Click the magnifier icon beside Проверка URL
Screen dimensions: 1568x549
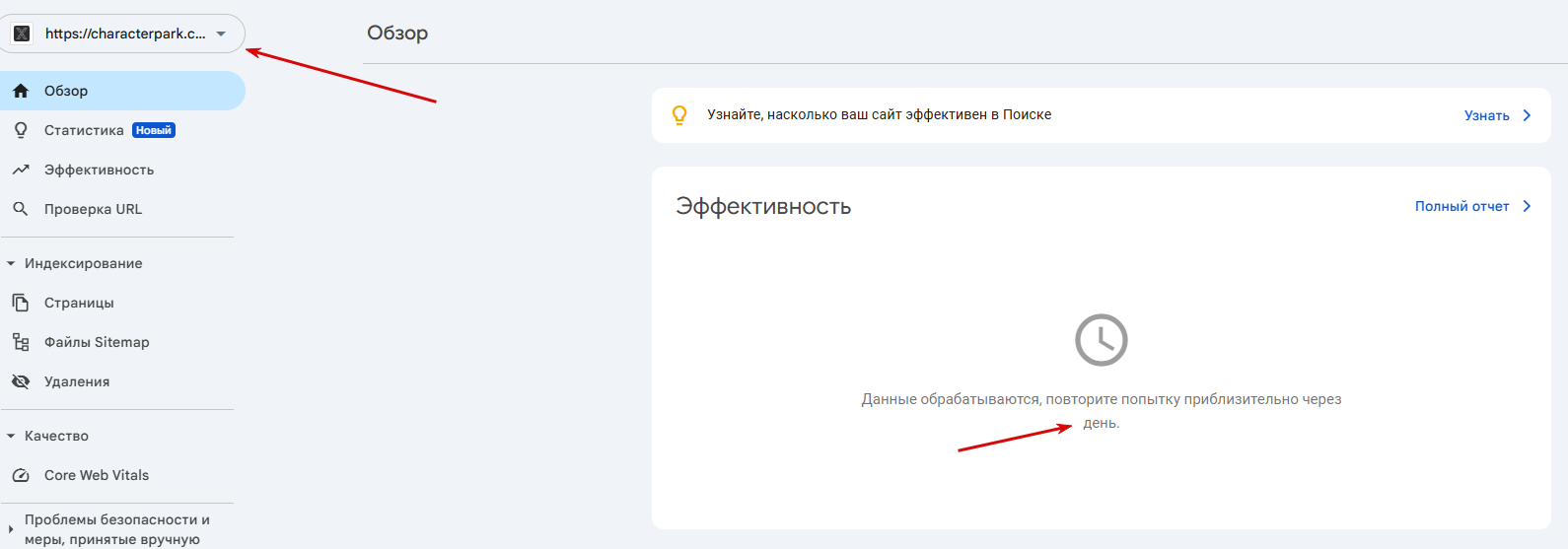[21, 209]
